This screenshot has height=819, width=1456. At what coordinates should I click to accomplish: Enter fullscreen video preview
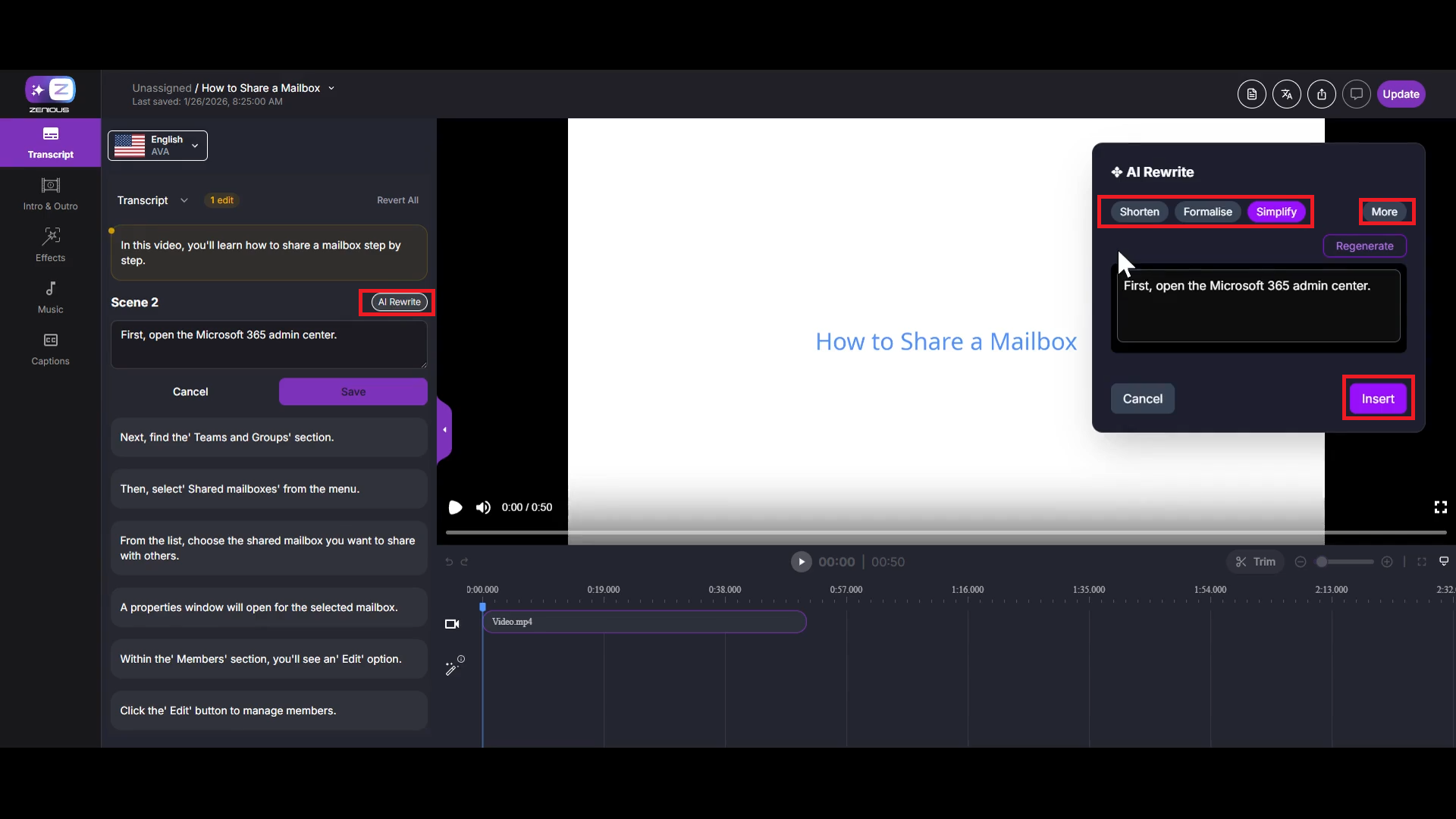coord(1440,507)
